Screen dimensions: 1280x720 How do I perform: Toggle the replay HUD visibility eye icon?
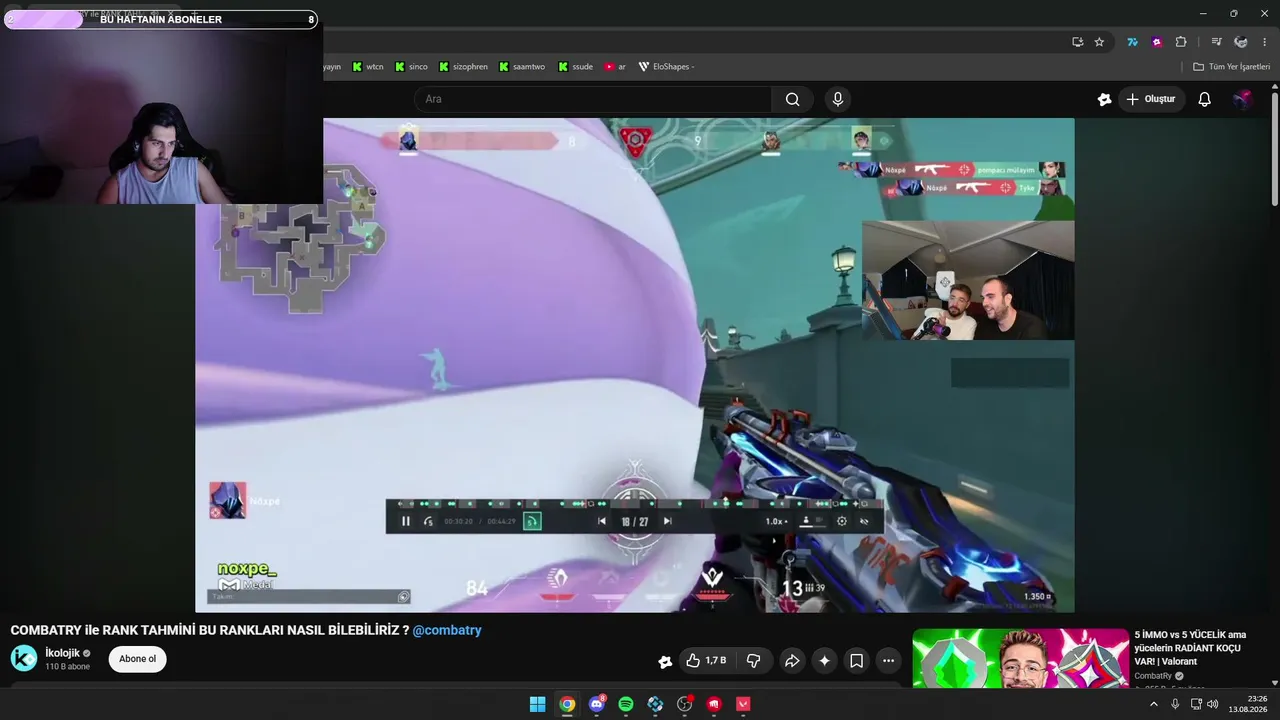[865, 521]
